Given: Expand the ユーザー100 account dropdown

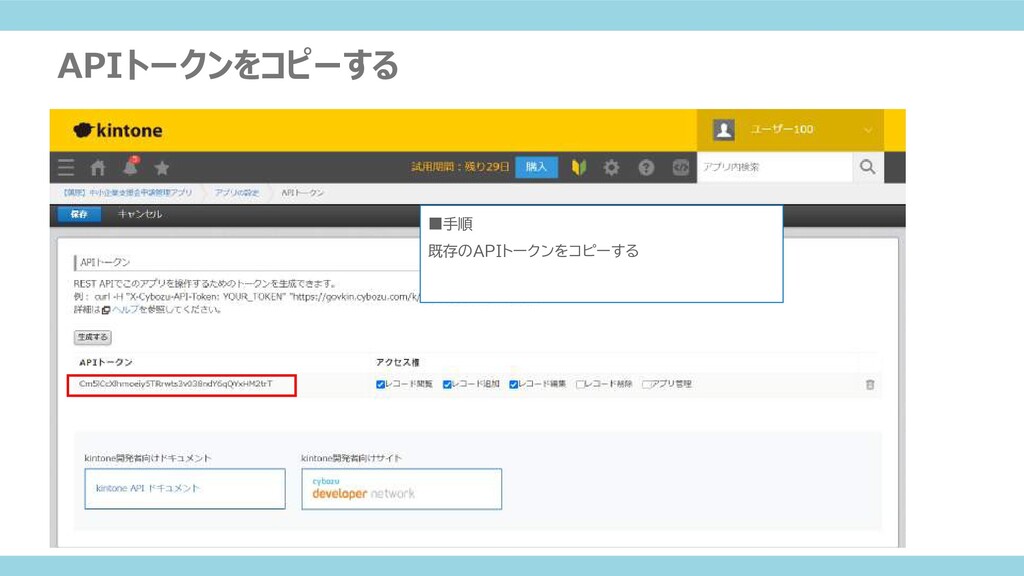Looking at the screenshot, I should (868, 130).
